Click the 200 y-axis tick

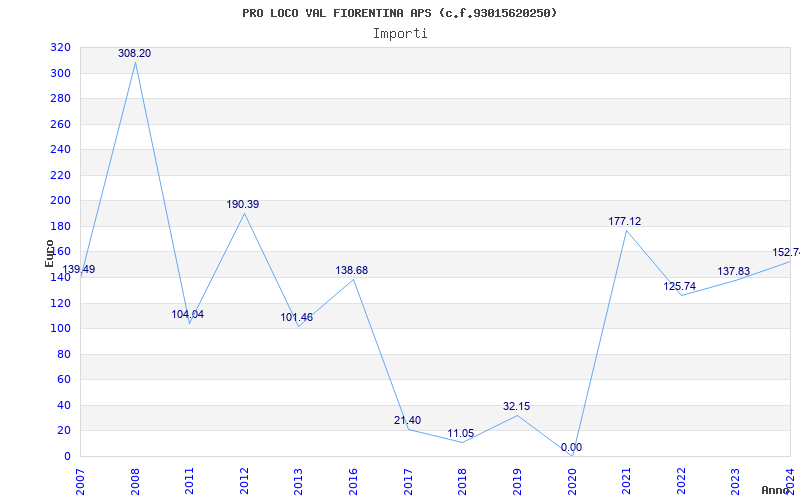(x=60, y=201)
